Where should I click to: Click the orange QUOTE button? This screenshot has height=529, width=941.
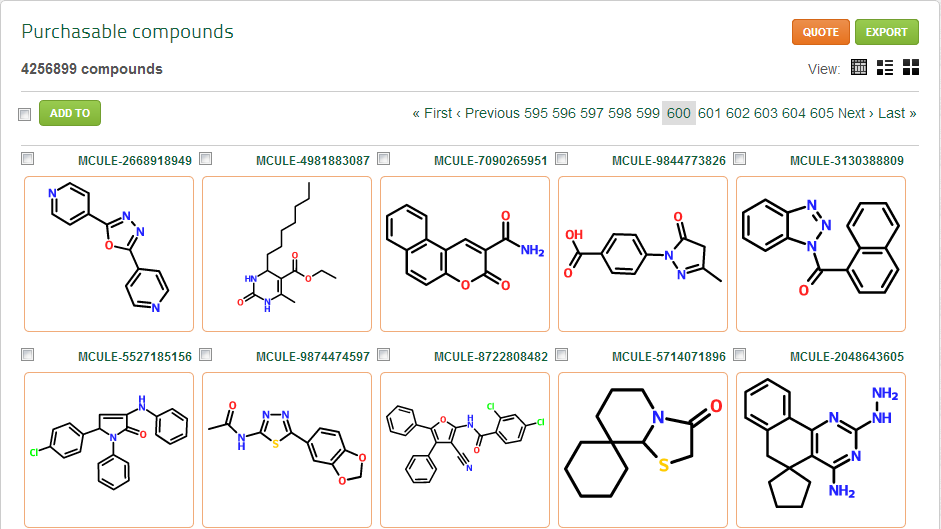click(820, 32)
